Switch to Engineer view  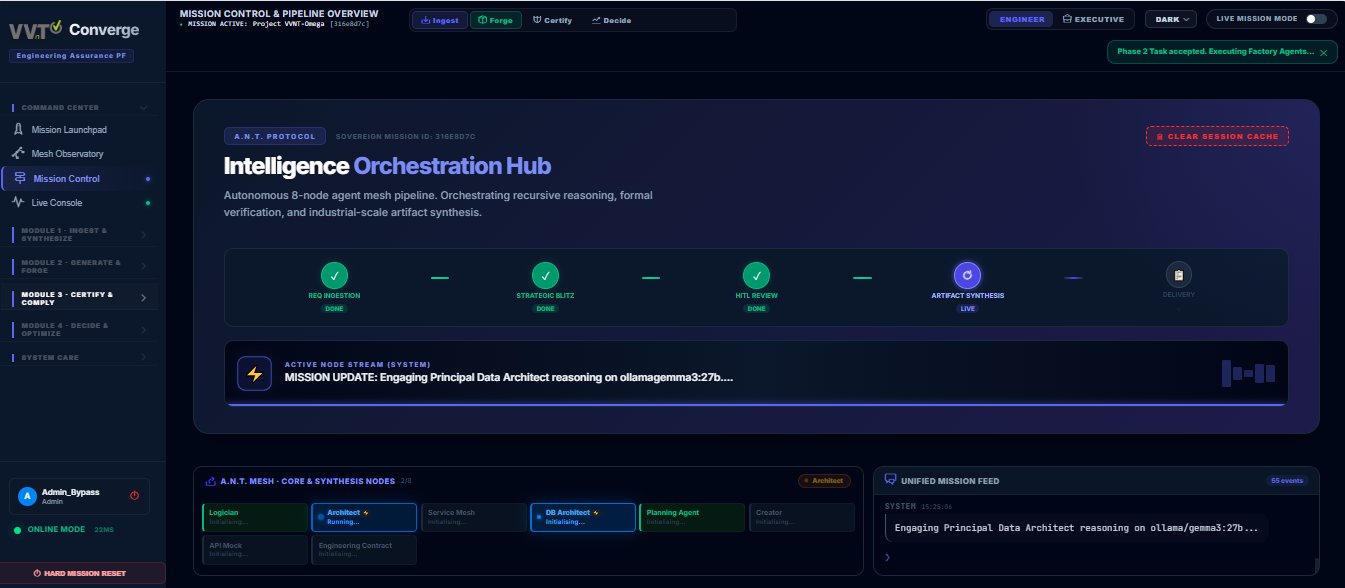[1020, 19]
